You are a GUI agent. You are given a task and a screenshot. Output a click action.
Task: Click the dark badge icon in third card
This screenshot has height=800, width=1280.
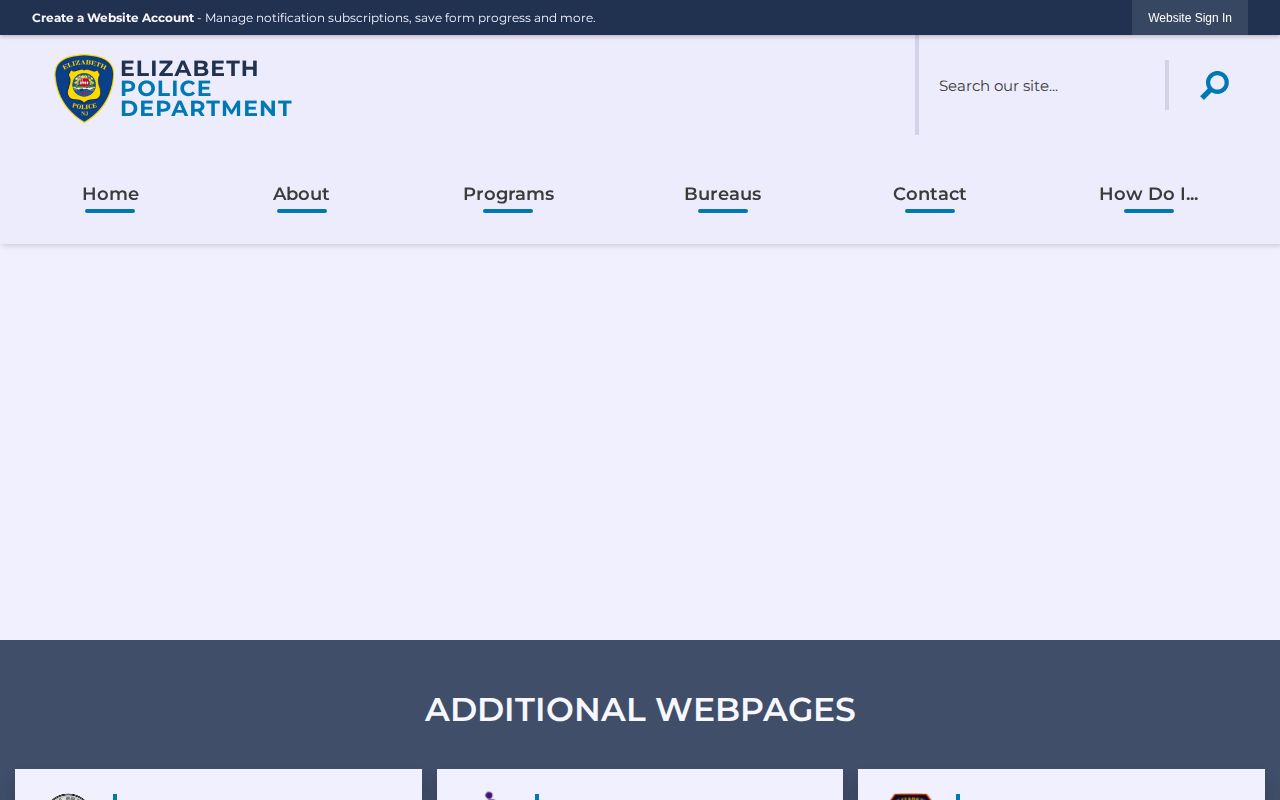[910, 796]
